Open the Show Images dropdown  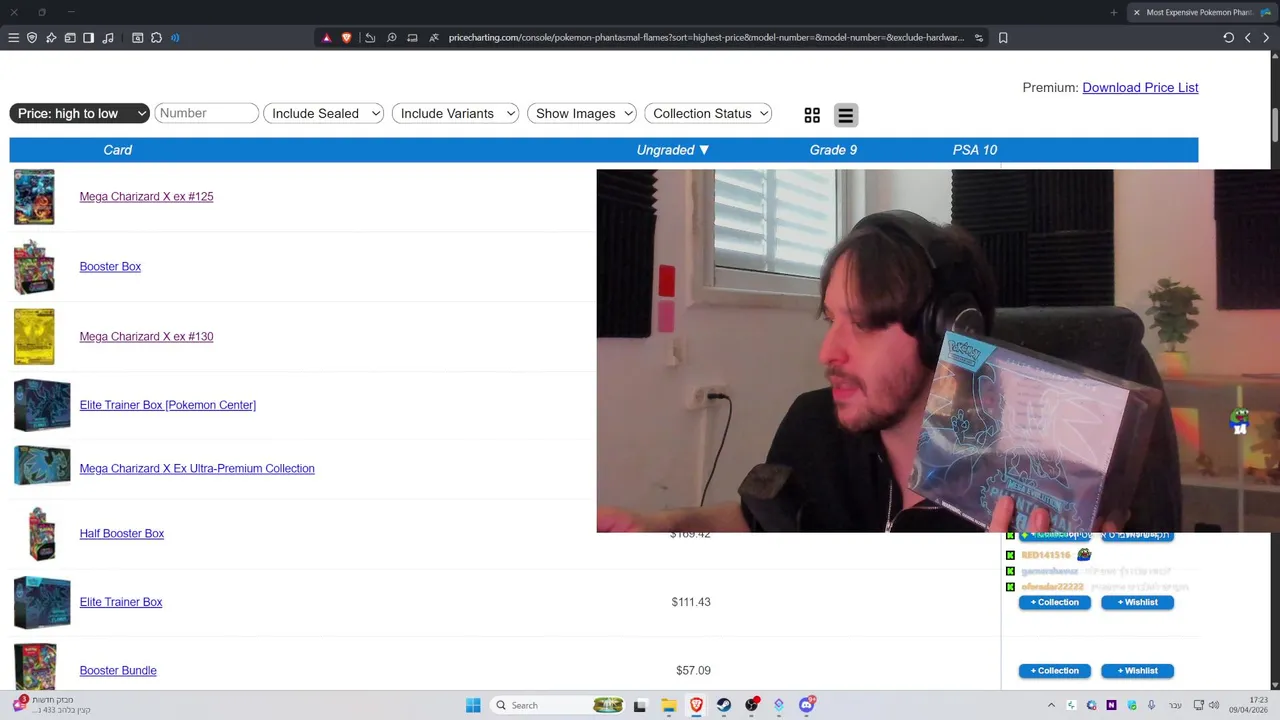coord(582,113)
